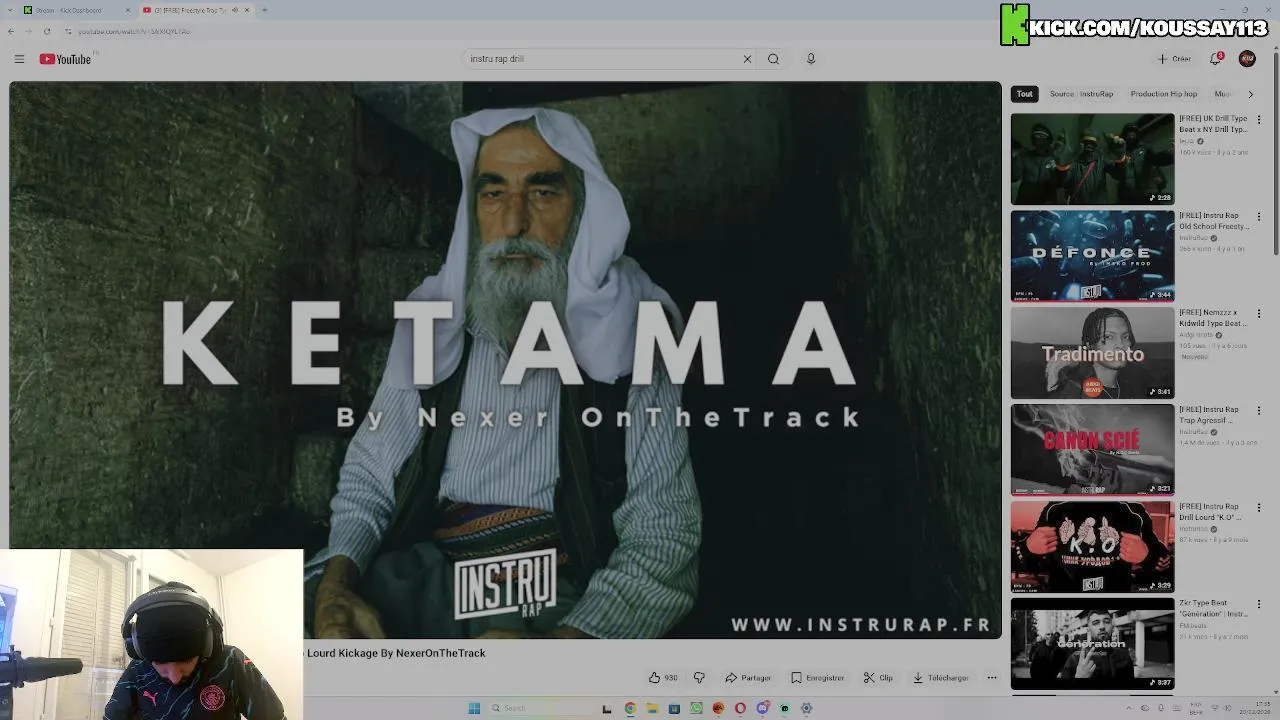
Task: Mute the YouTube tab via speaker icon
Action: coord(235,10)
